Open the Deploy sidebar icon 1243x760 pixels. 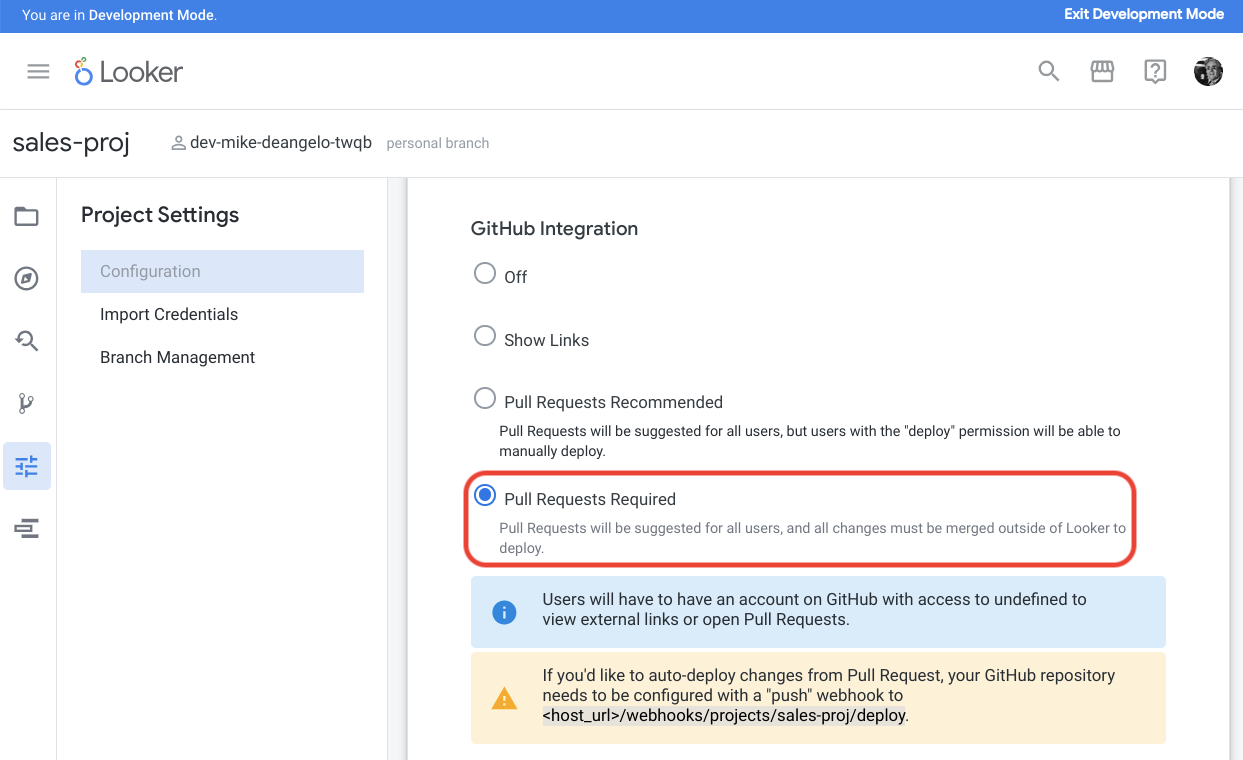tap(26, 528)
